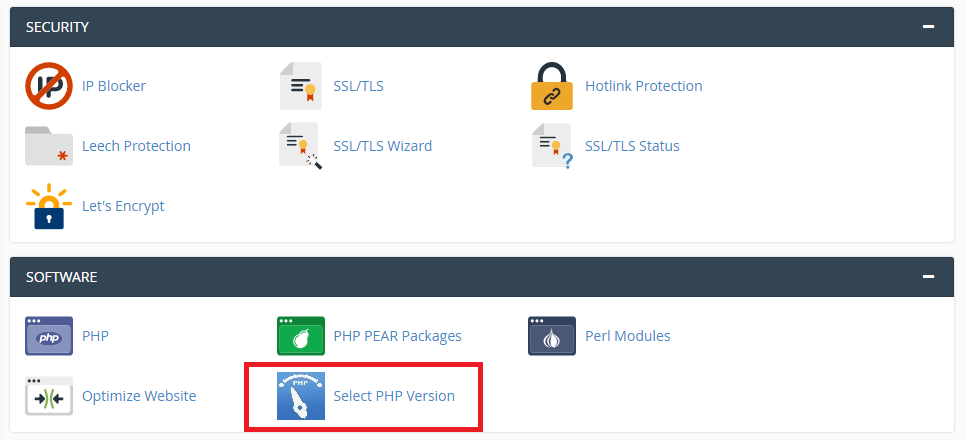
Task: Follow the Hotlink Protection text link
Action: point(644,86)
